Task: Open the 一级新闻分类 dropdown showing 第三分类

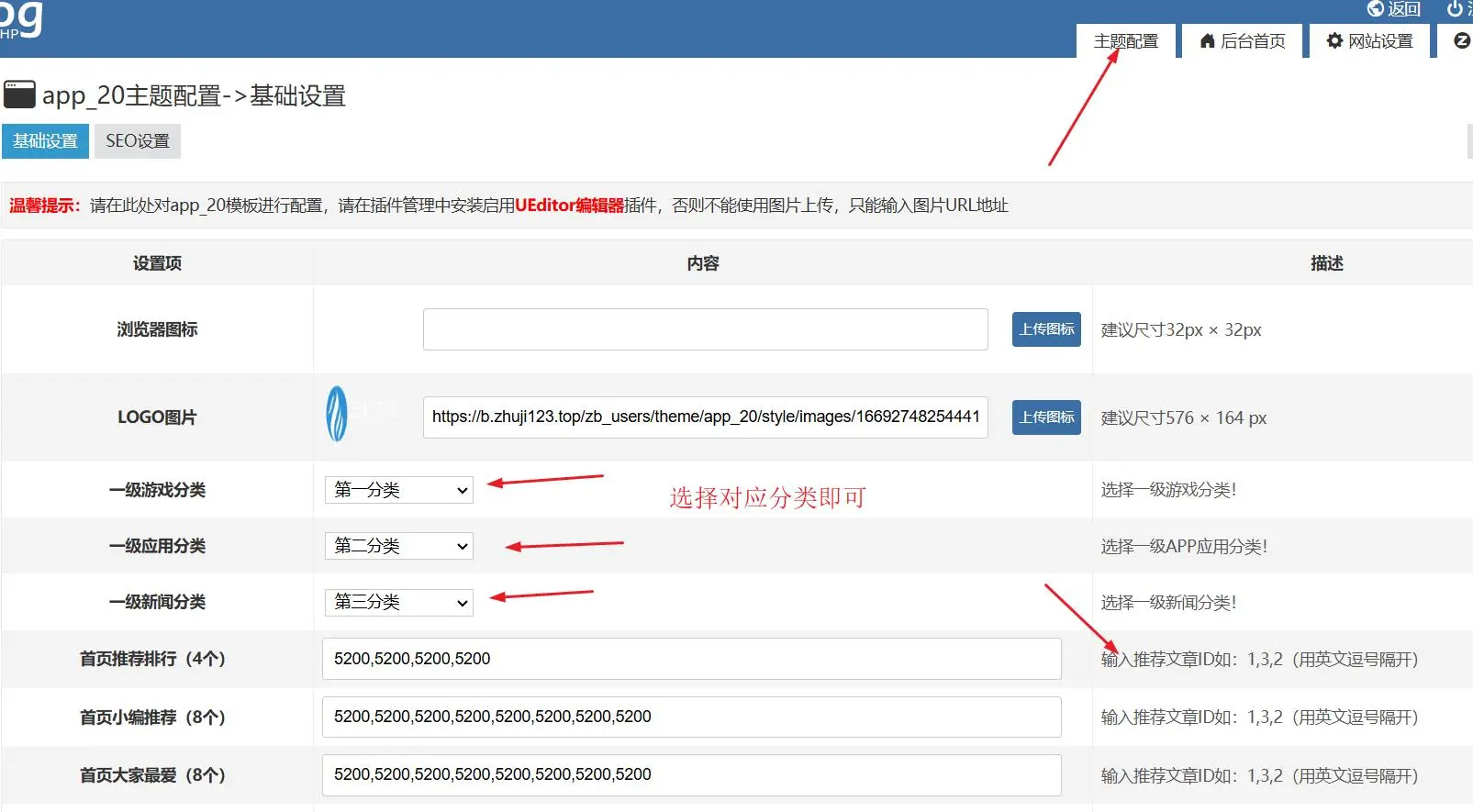Action: (x=399, y=602)
